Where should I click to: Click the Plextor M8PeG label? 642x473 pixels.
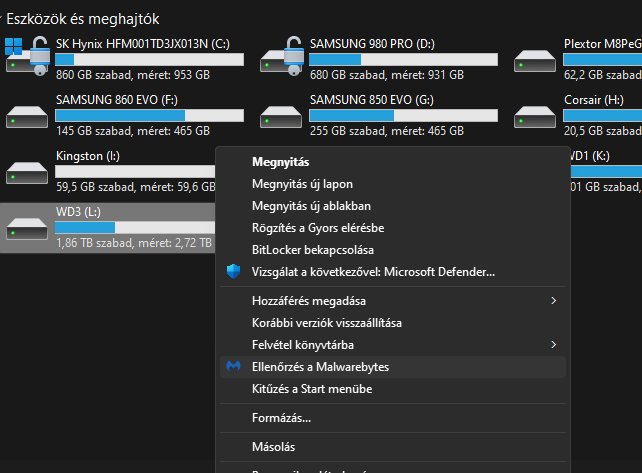coord(603,44)
